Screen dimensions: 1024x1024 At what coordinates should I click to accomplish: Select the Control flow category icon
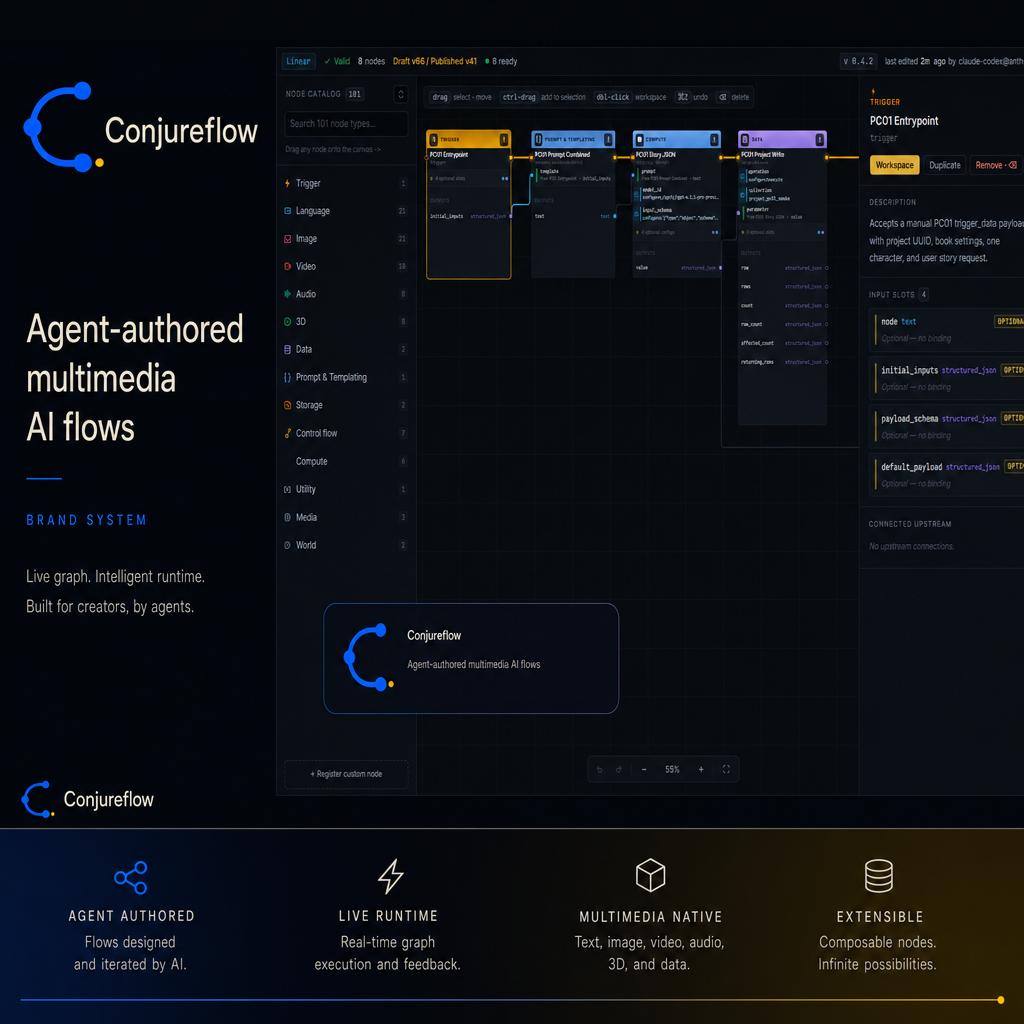(287, 433)
